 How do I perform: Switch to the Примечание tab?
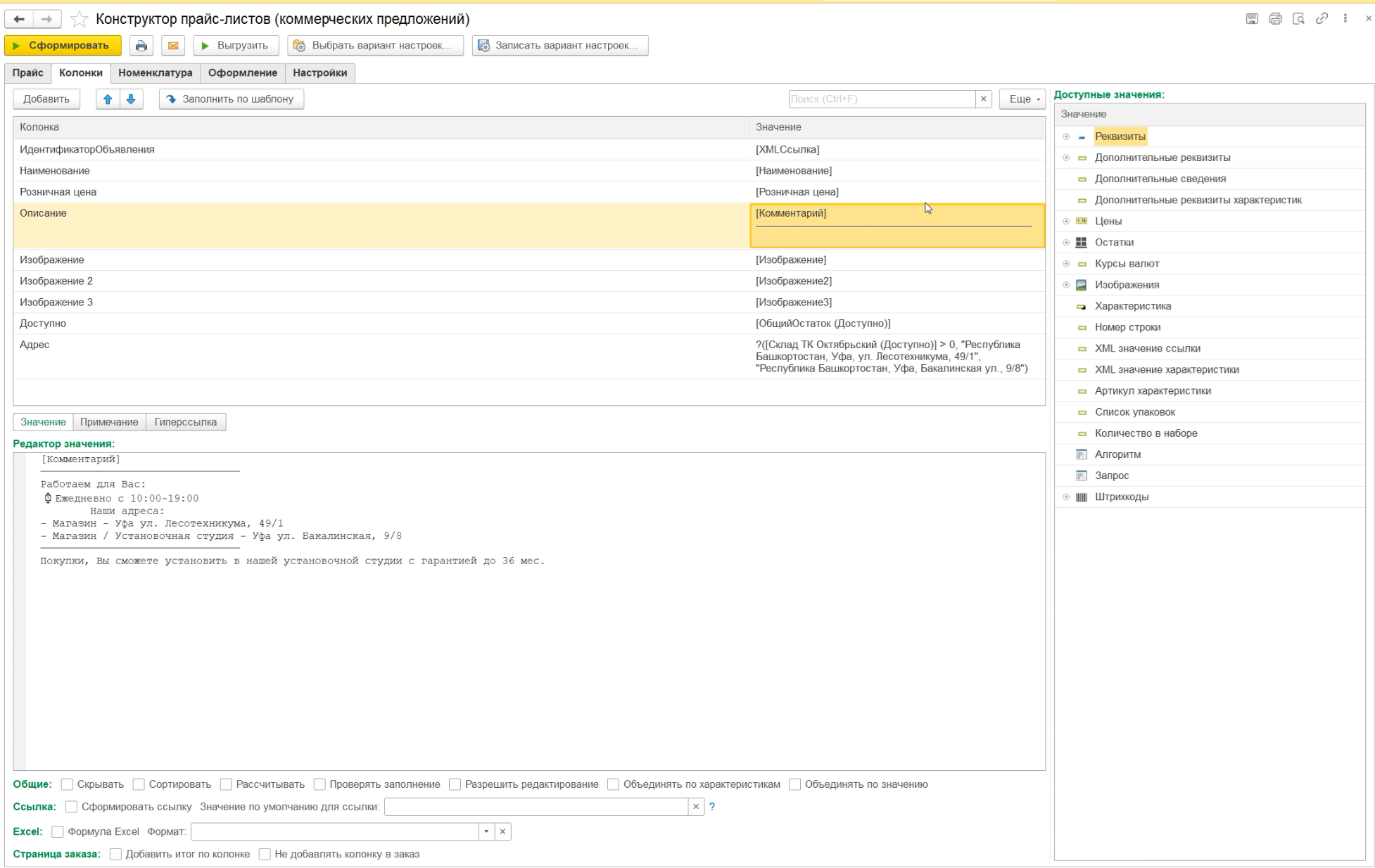[109, 422]
